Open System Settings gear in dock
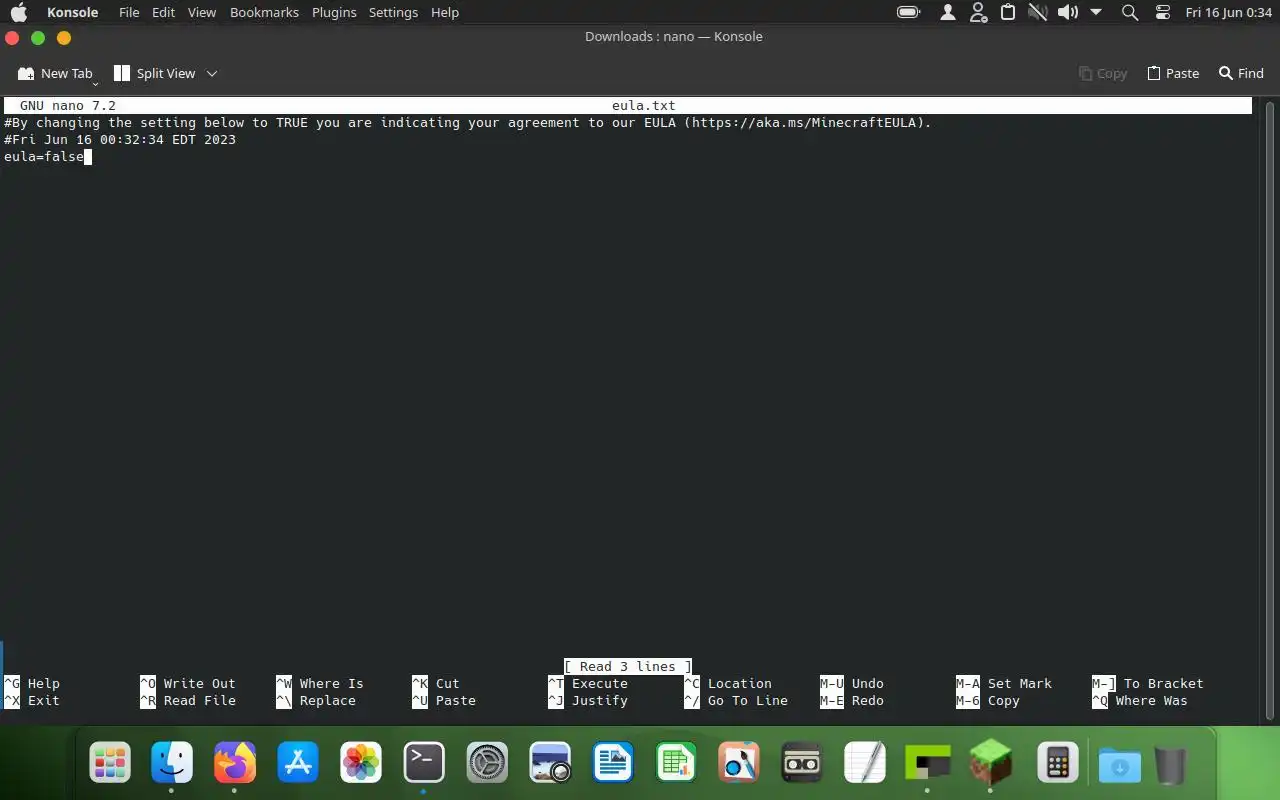This screenshot has height=800, width=1280. pyautogui.click(x=487, y=764)
